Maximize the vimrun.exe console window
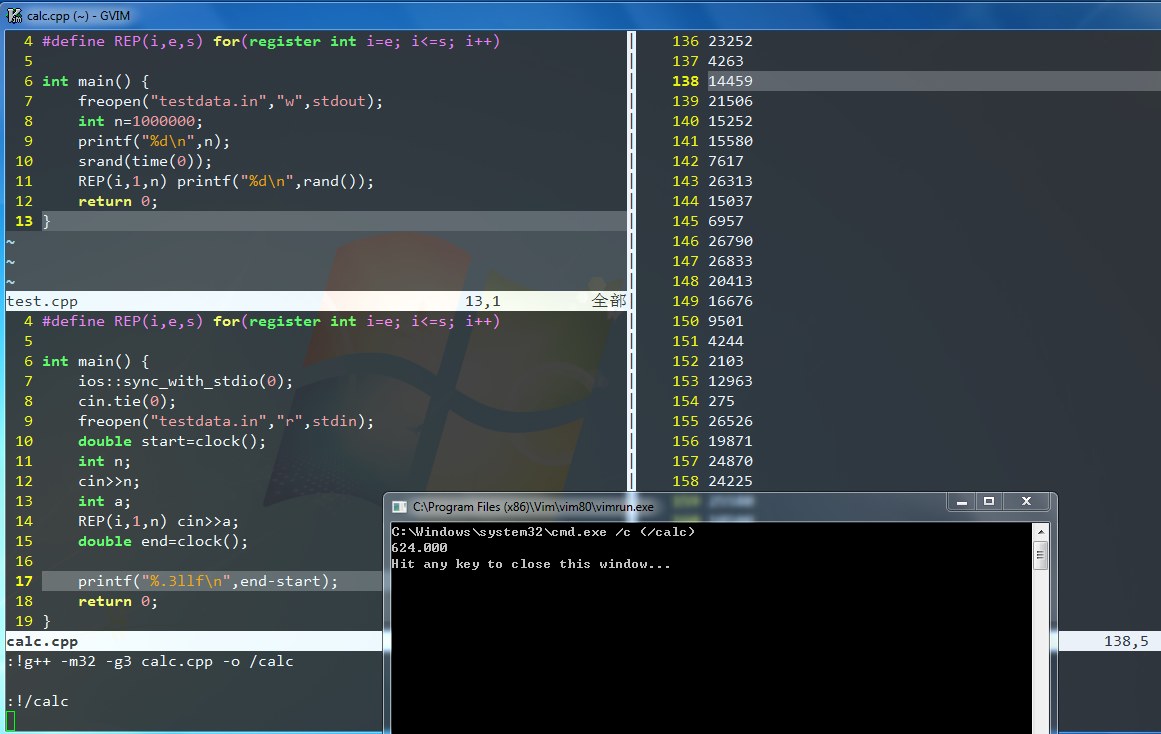The width and height of the screenshot is (1161, 734). (988, 501)
